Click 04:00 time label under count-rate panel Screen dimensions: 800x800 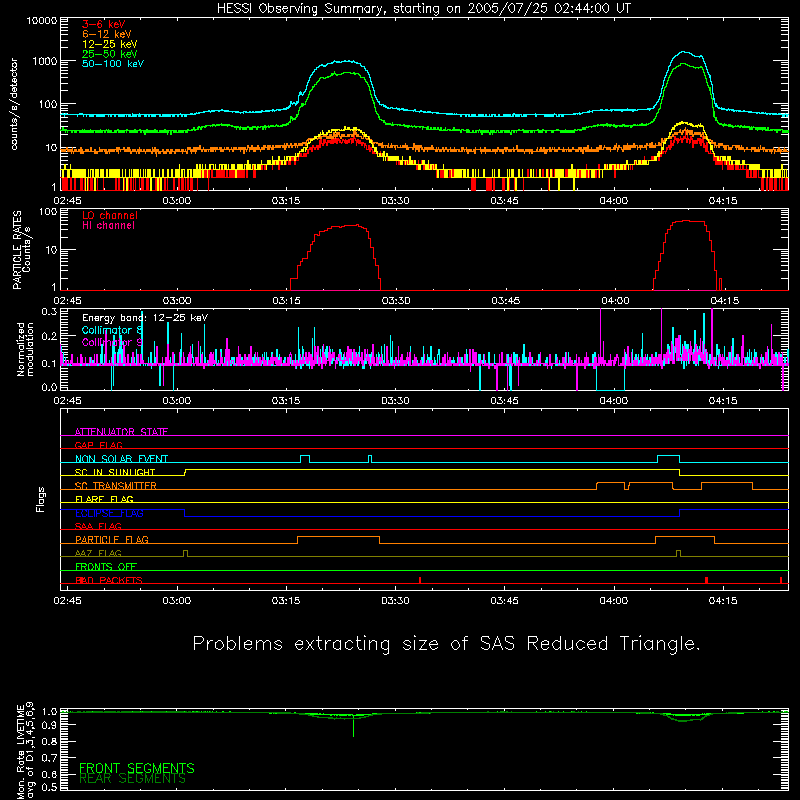click(x=613, y=201)
